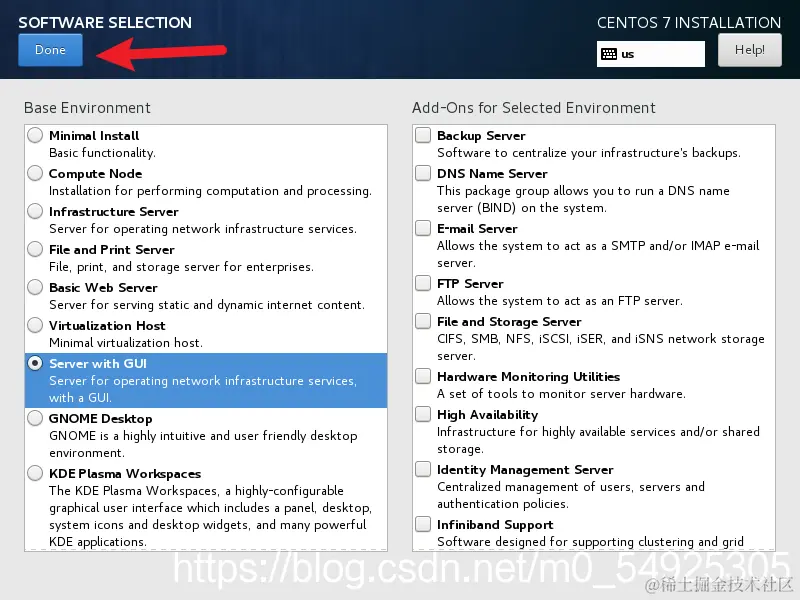The height and width of the screenshot is (600, 800).
Task: Select File and Print Server radio
Action: [x=35, y=249]
